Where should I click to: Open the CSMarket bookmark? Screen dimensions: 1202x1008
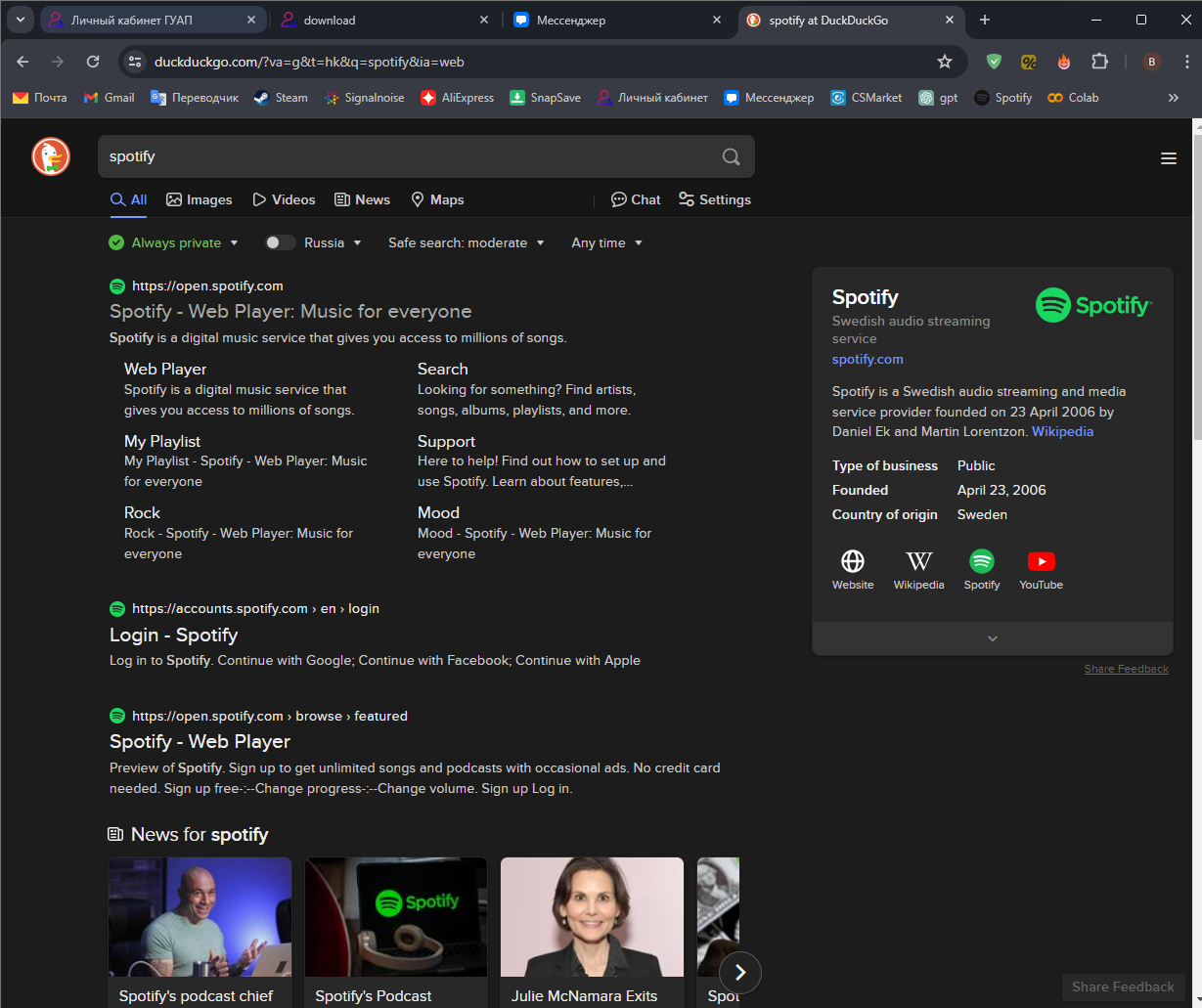point(867,98)
